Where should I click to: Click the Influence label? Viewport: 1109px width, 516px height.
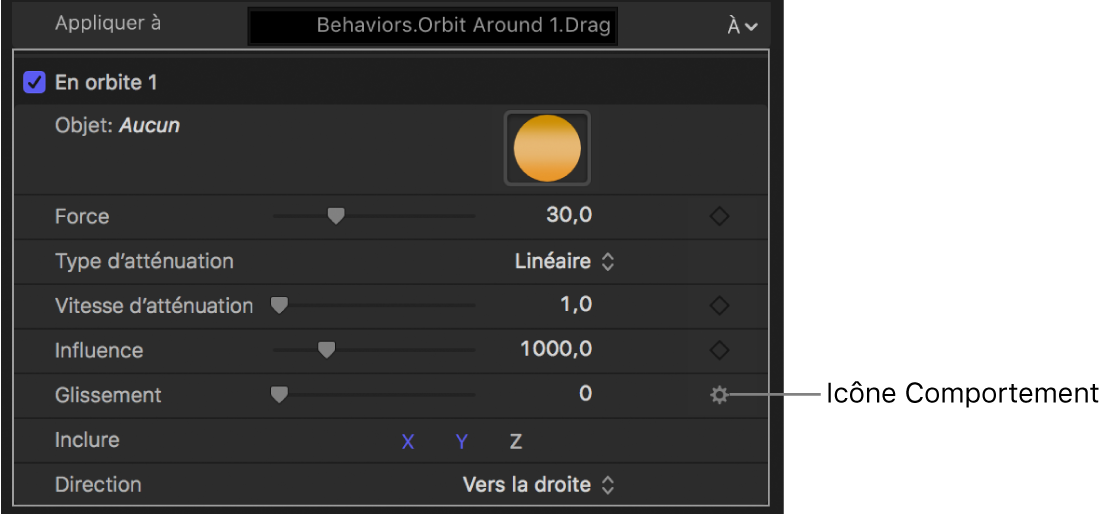point(99,351)
